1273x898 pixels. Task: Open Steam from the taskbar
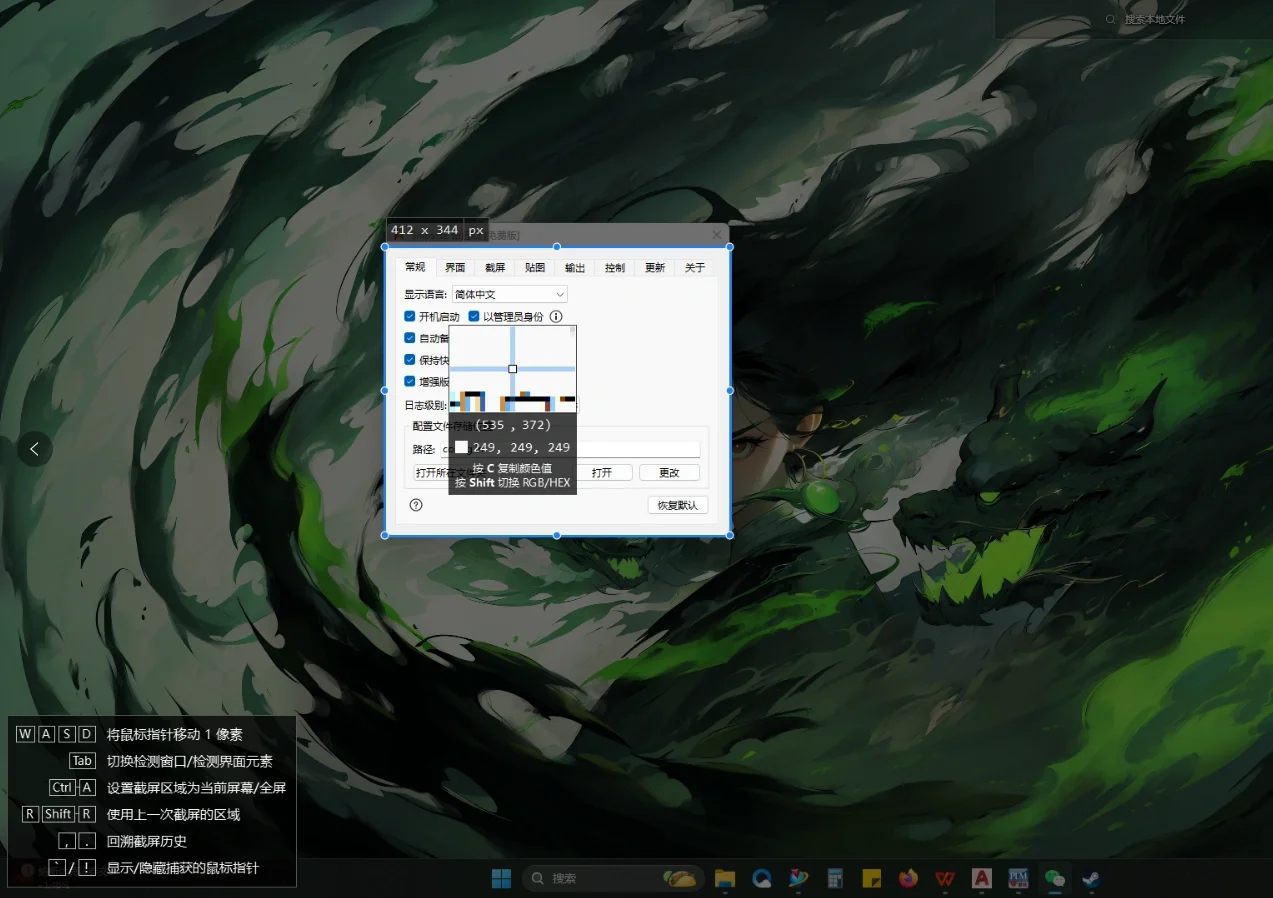[x=1091, y=878]
